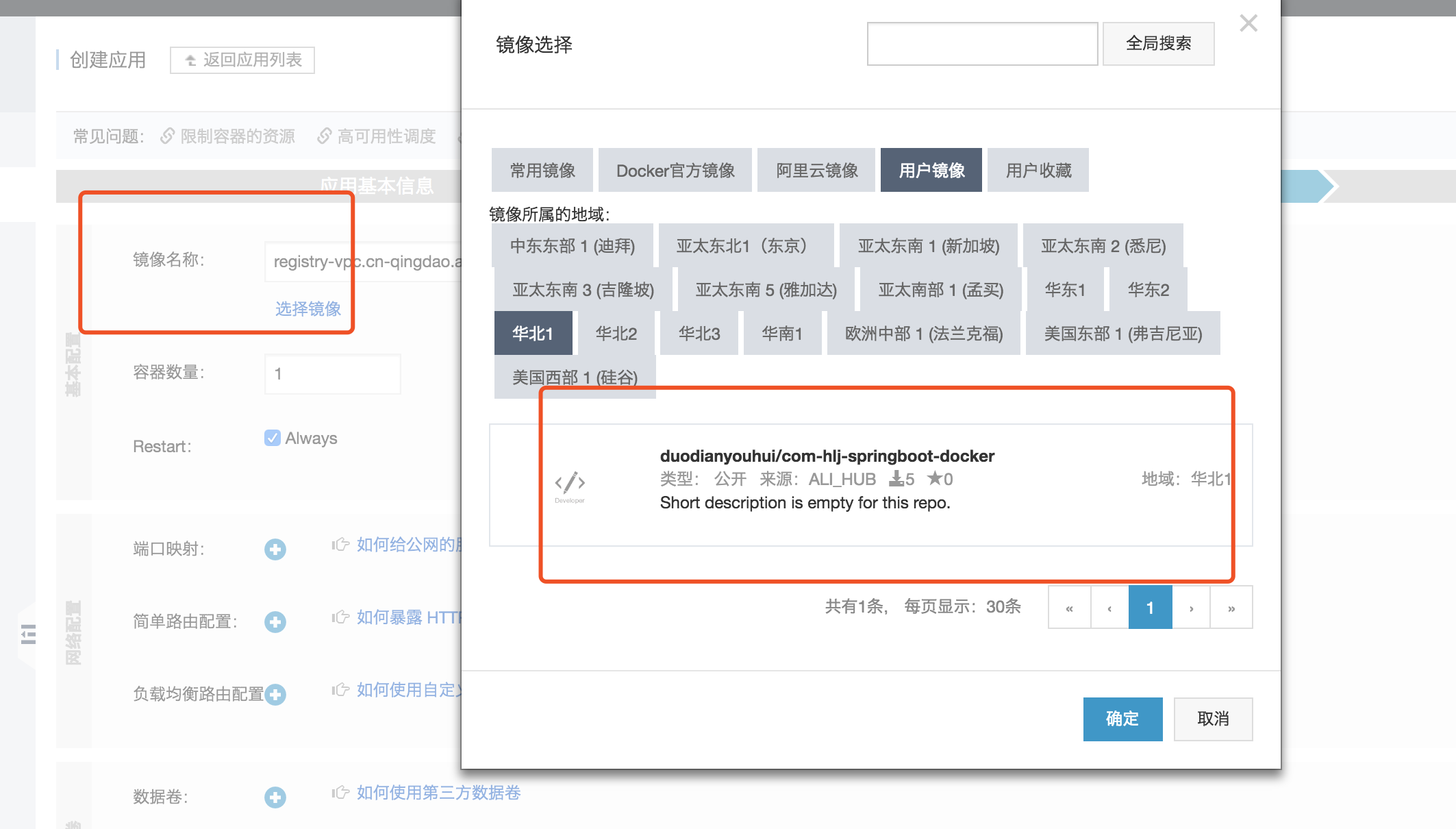Go to previous page arrow in pagination
Screen dimensions: 1456x829
[x=1109, y=608]
